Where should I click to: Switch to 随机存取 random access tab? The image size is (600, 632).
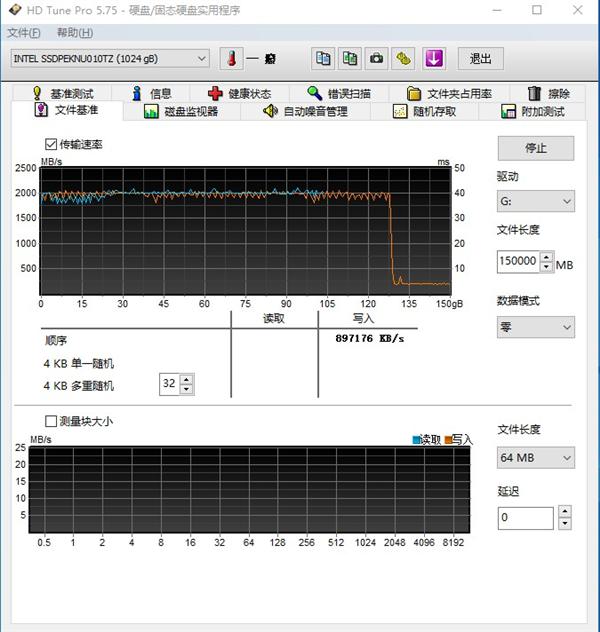(424, 111)
